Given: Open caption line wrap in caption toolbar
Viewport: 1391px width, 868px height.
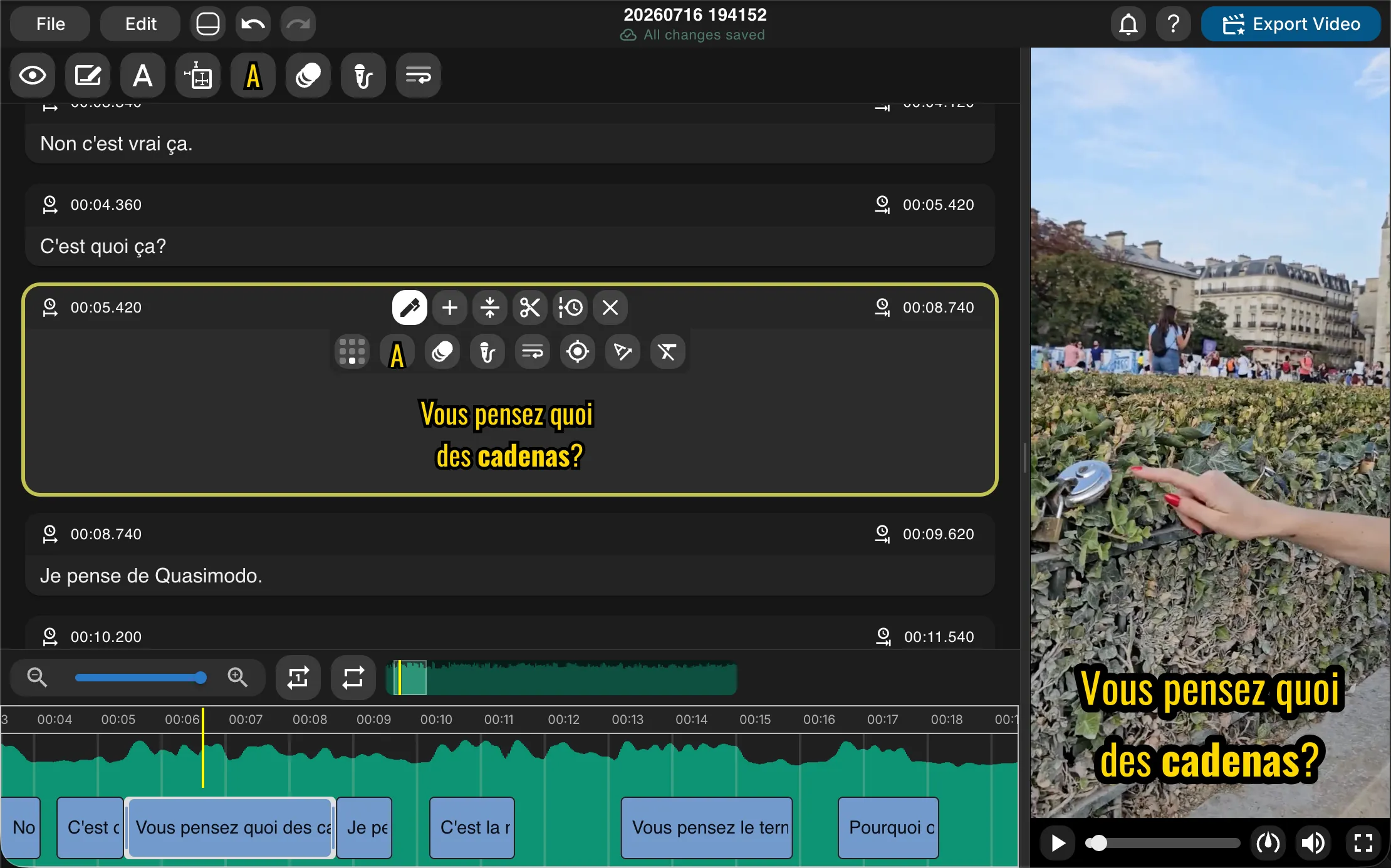Looking at the screenshot, I should click(533, 352).
